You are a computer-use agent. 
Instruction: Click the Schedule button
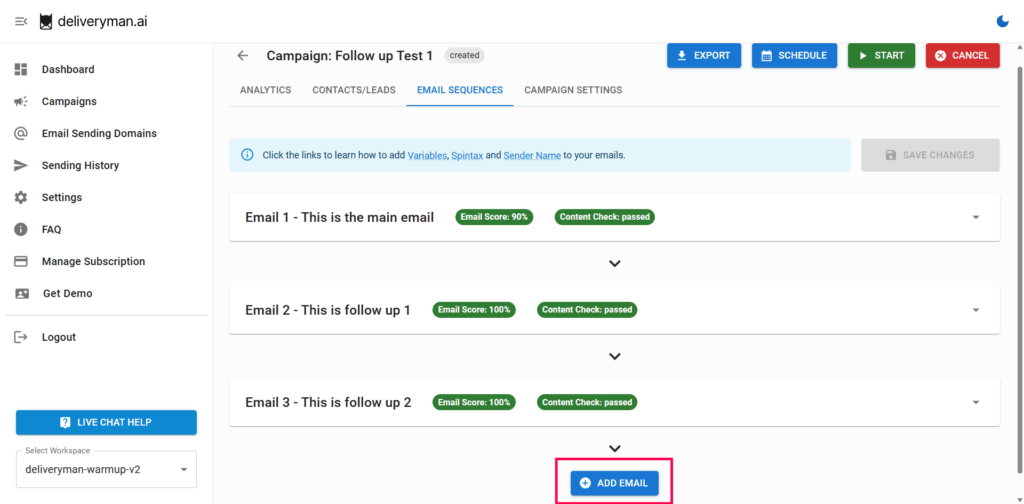click(x=794, y=55)
